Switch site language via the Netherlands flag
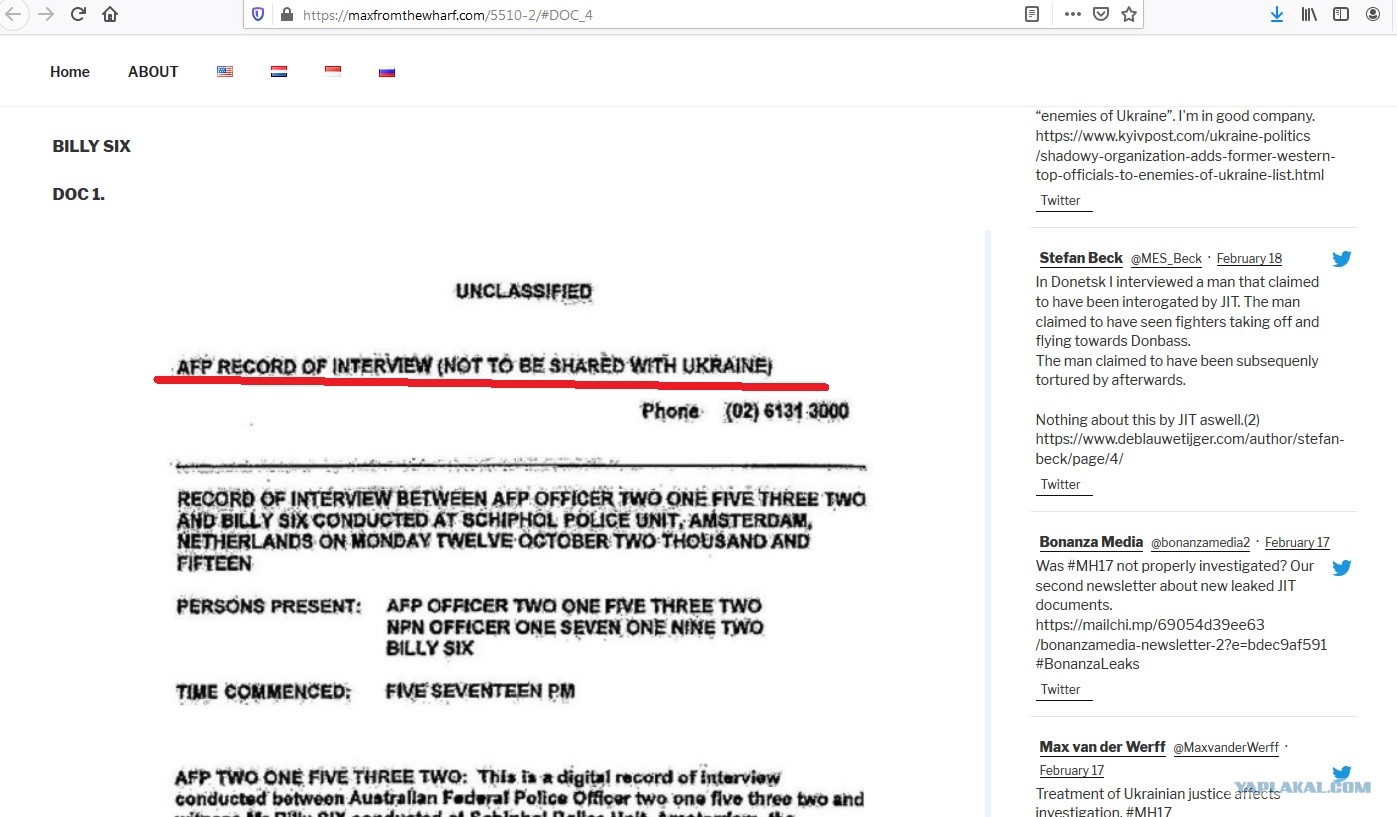Image resolution: width=1397 pixels, height=817 pixels. pyautogui.click(x=279, y=72)
